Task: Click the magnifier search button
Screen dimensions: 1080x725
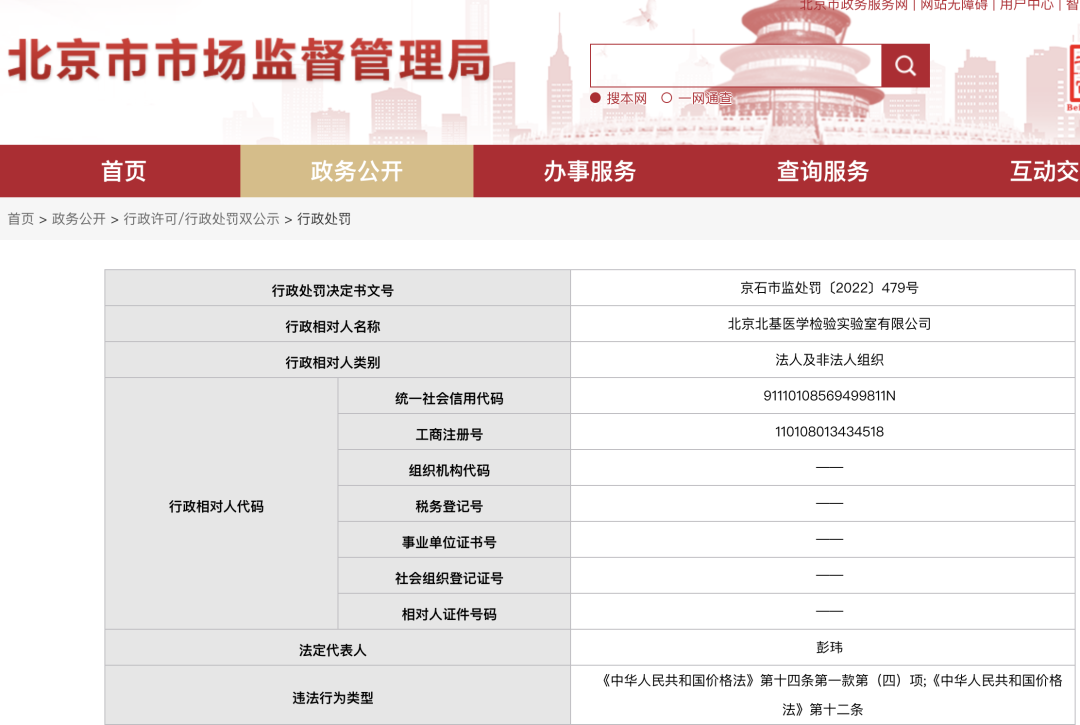Action: click(x=905, y=65)
